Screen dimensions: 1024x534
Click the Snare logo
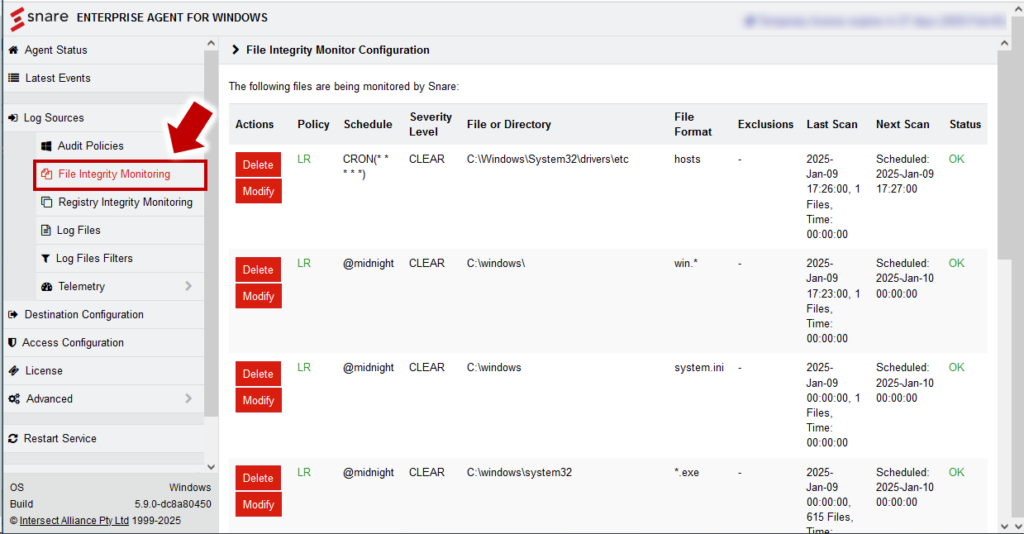(39, 18)
